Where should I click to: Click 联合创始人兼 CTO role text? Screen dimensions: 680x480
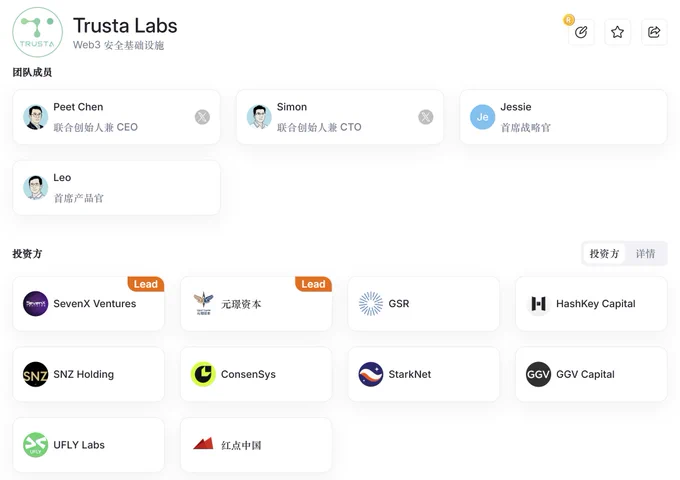319,127
